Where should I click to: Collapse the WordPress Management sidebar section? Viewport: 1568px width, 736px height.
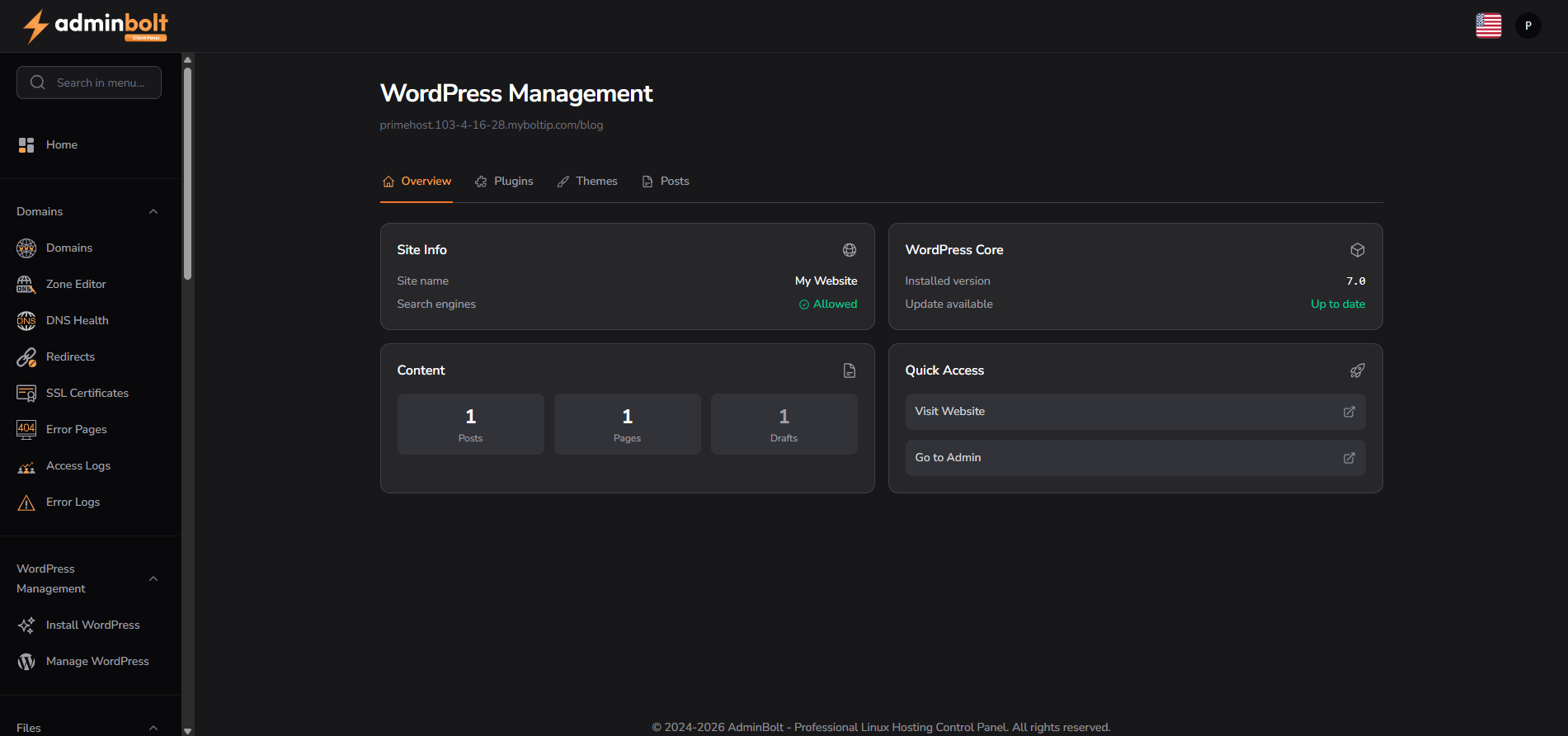point(153,579)
